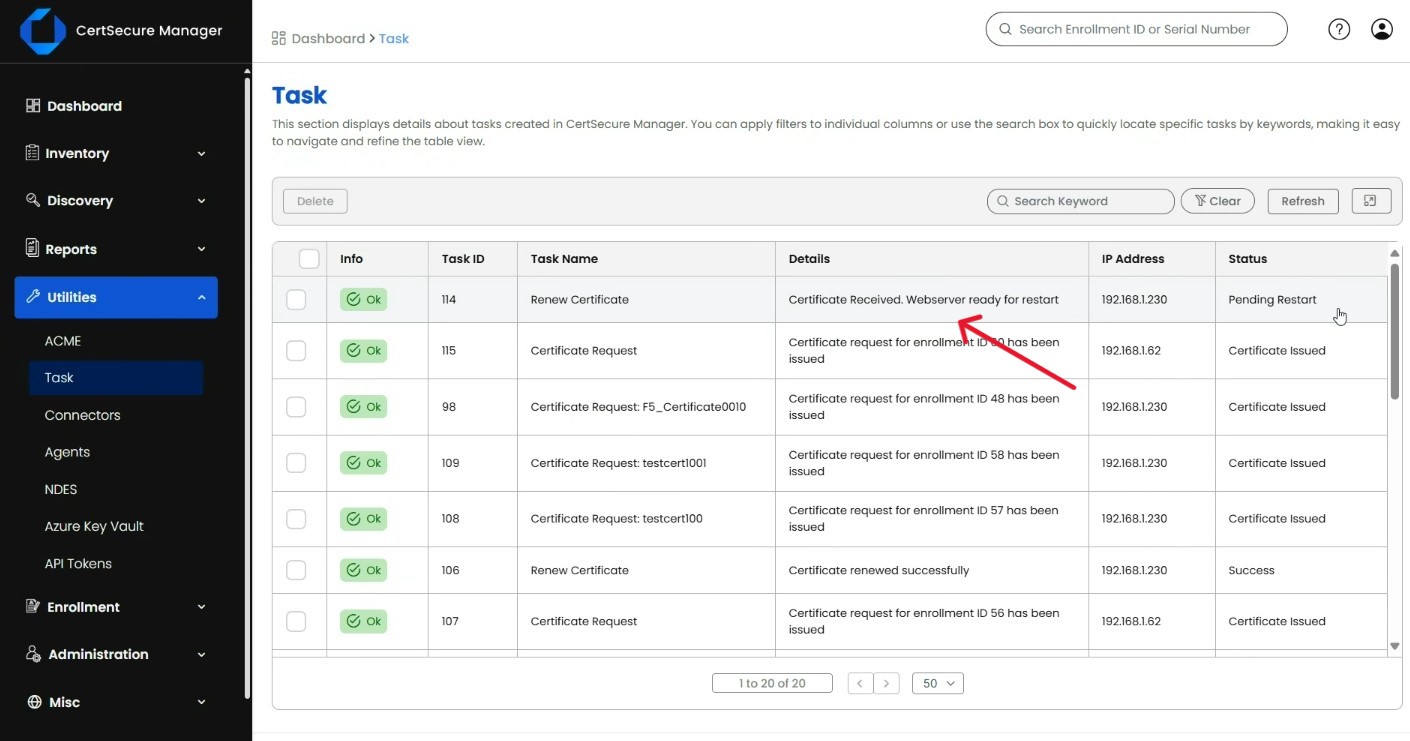This screenshot has width=1410, height=741.
Task: Go to next page arrow in pagination
Action: coord(886,684)
